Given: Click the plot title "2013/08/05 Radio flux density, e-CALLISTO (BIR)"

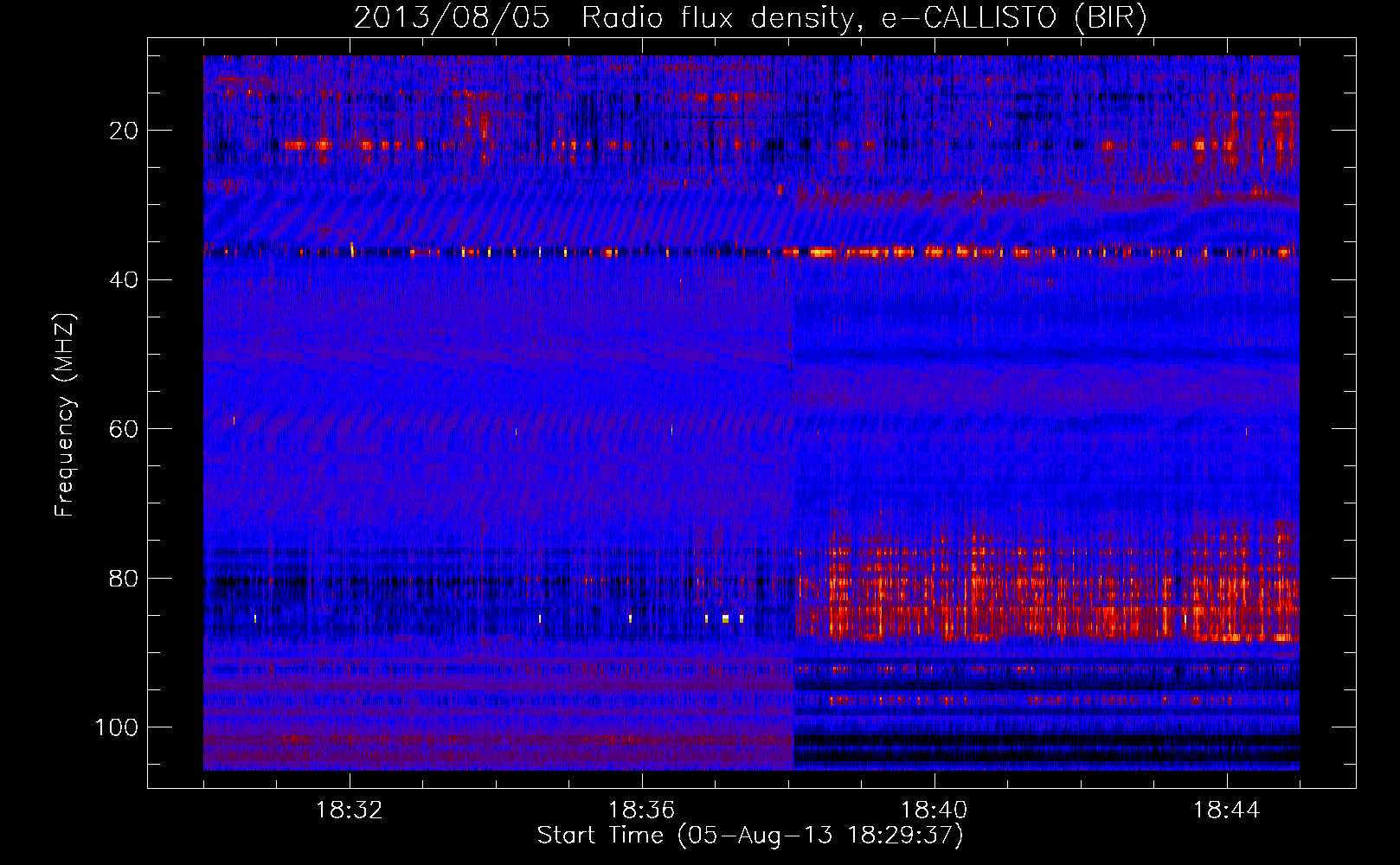Looking at the screenshot, I should click(x=750, y=18).
